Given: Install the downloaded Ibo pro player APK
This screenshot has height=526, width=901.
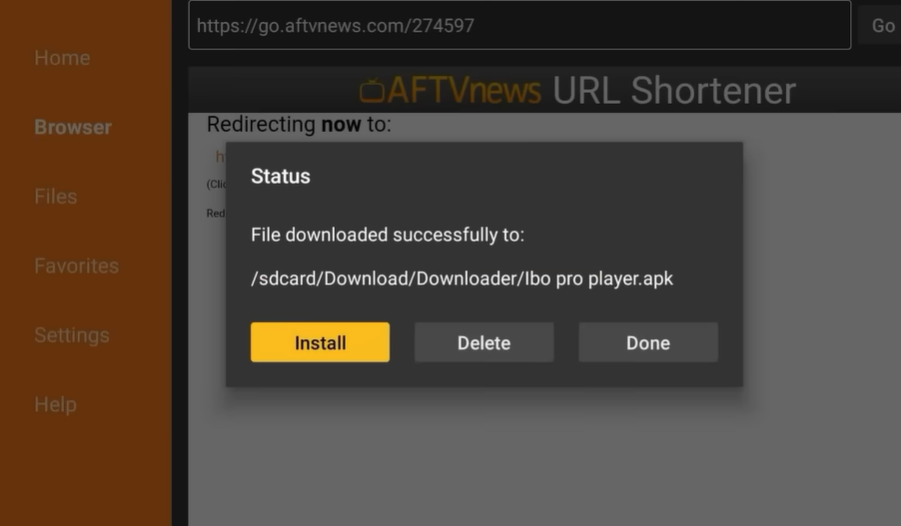Looking at the screenshot, I should click(320, 342).
